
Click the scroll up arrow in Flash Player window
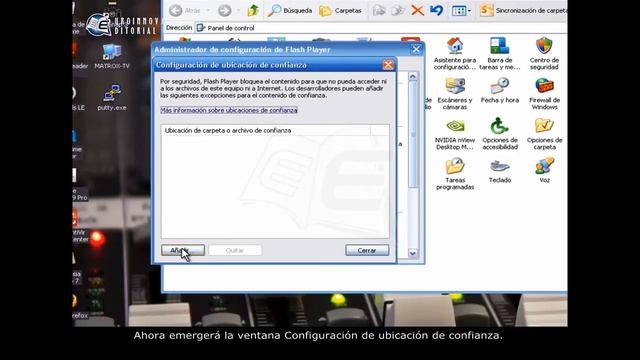(413, 77)
